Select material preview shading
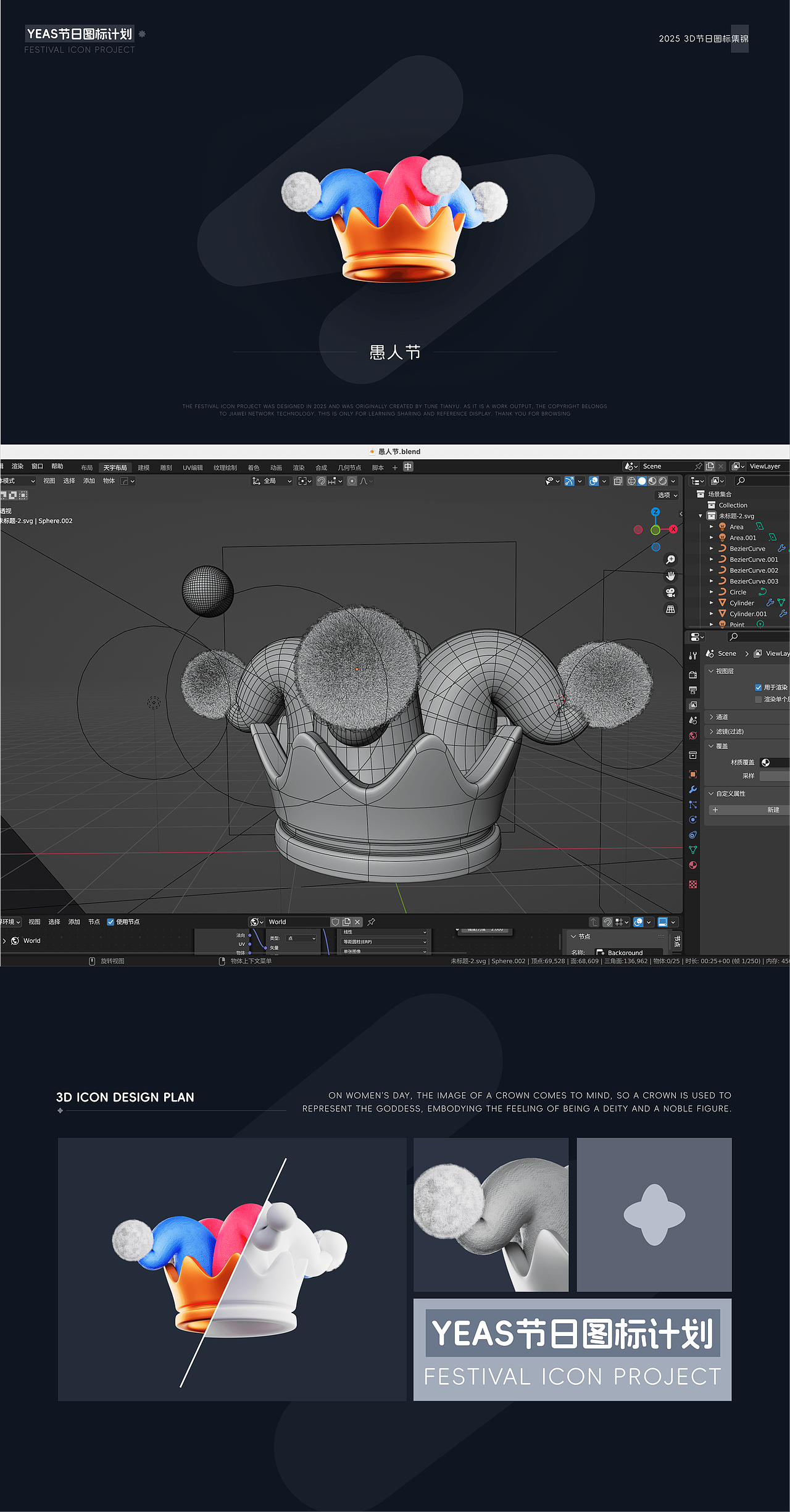790x1512 pixels. (652, 481)
